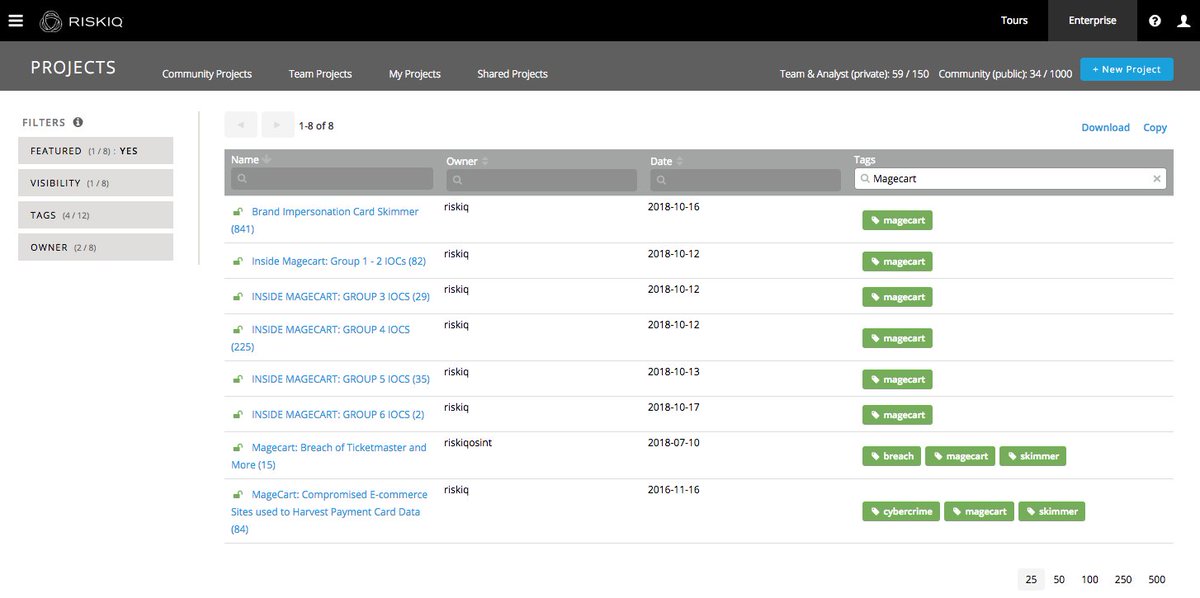Viewport: 1200px width, 598px height.
Task: Click skimmer tag in Compromised E-commerce row
Action: pyautogui.click(x=1052, y=511)
